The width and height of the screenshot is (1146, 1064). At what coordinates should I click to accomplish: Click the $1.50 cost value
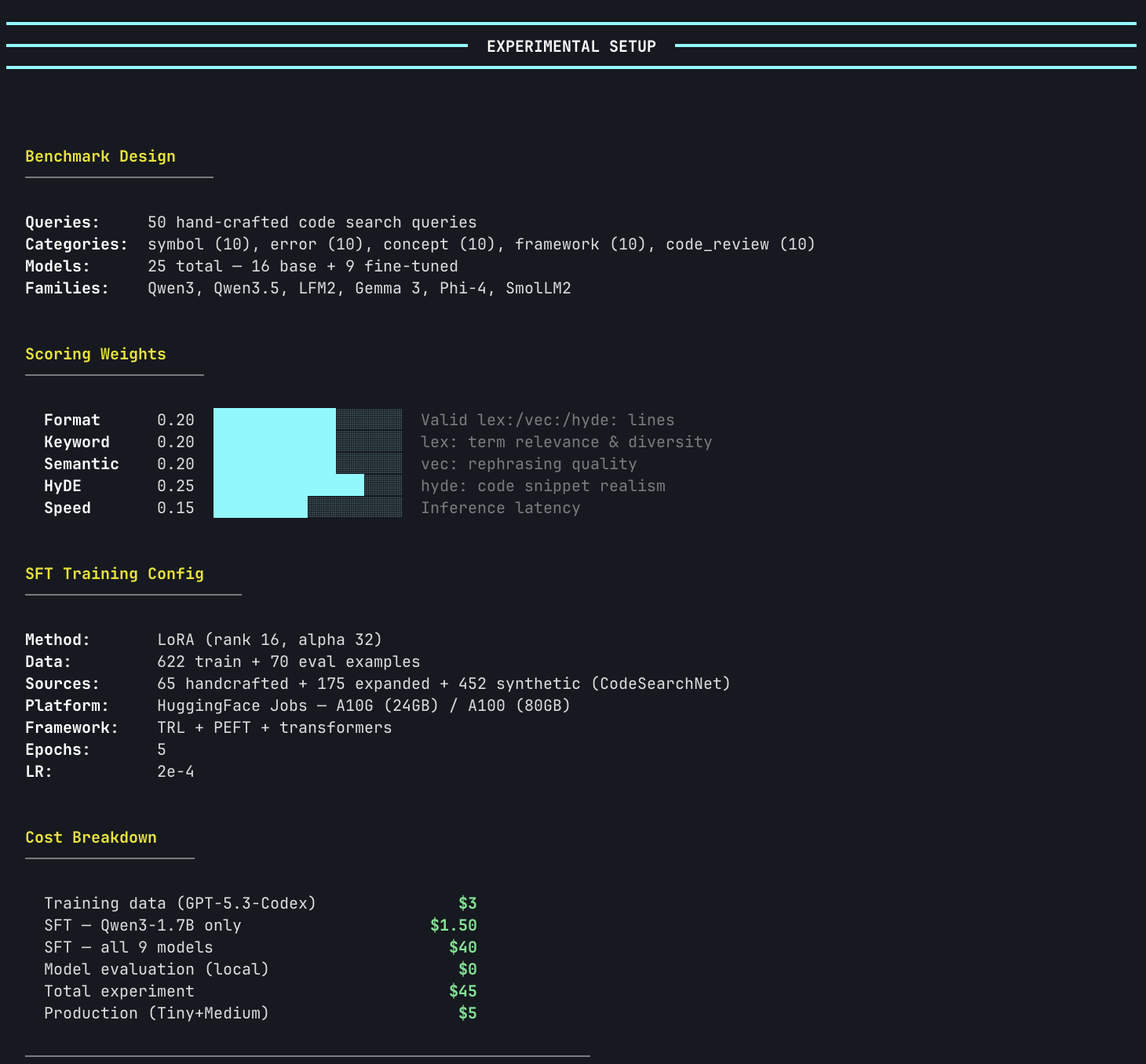[x=454, y=925]
